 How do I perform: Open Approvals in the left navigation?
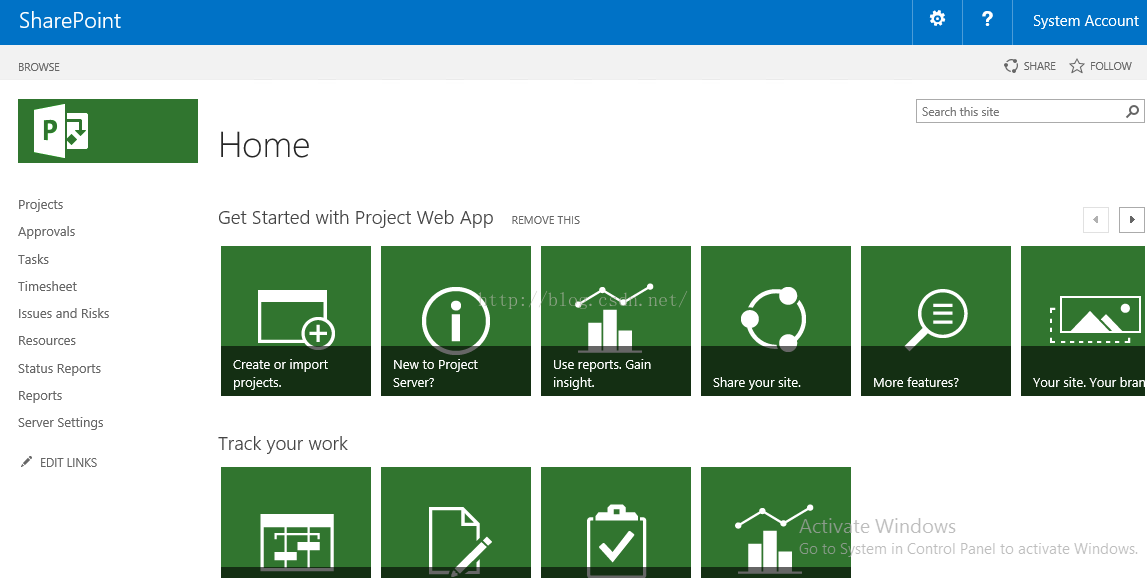click(47, 232)
